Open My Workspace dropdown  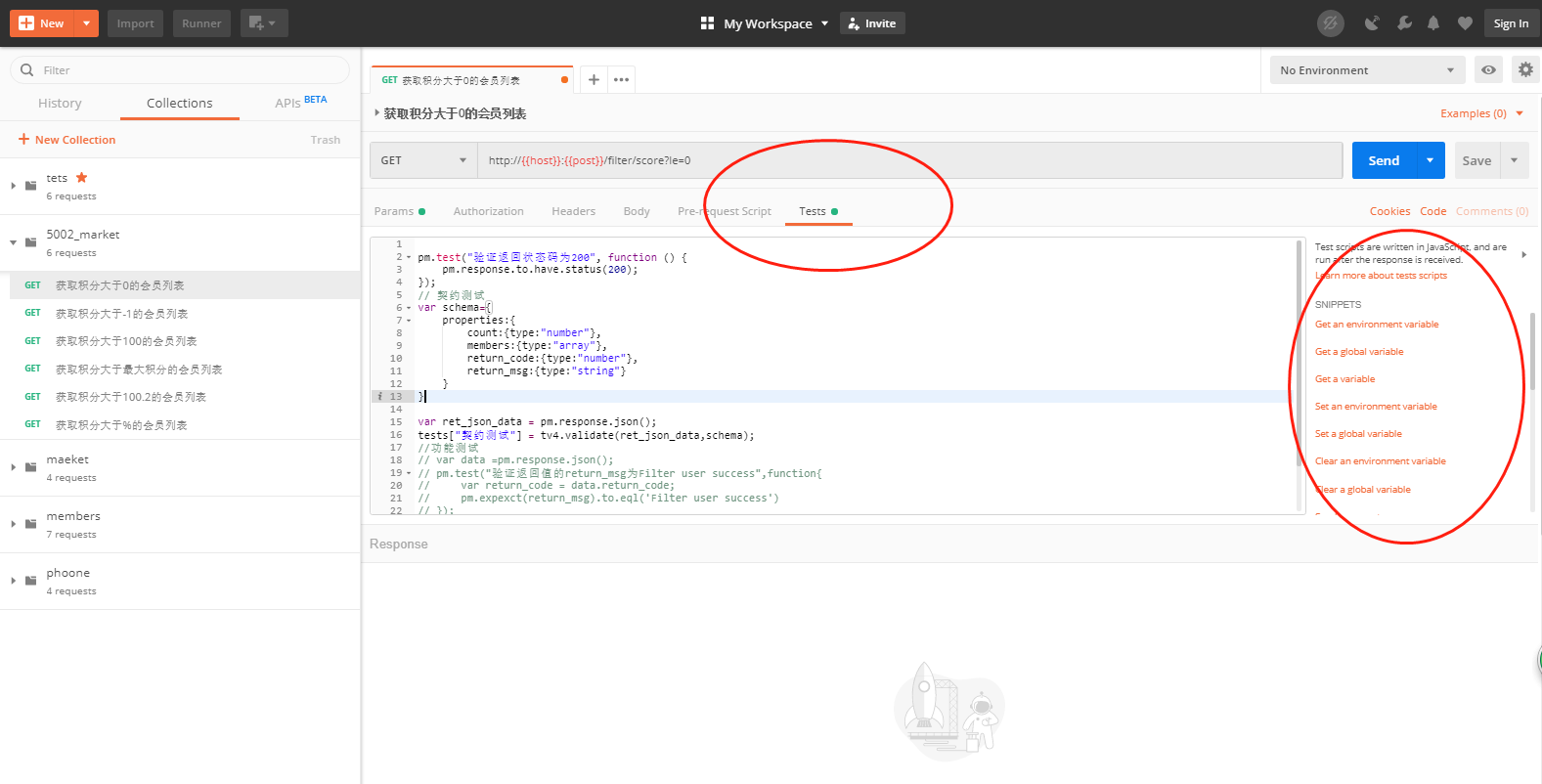pyautogui.click(x=765, y=23)
